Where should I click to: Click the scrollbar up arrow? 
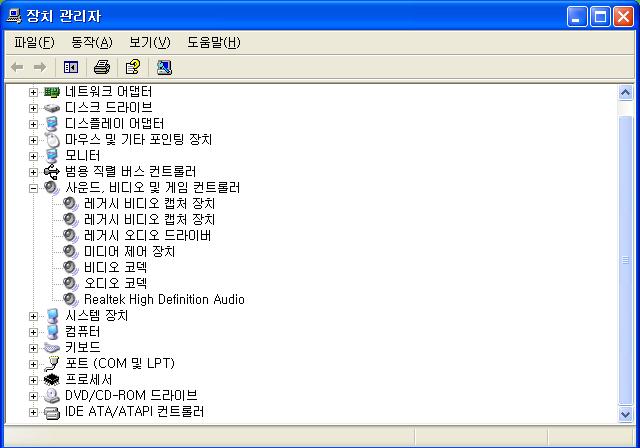click(625, 93)
